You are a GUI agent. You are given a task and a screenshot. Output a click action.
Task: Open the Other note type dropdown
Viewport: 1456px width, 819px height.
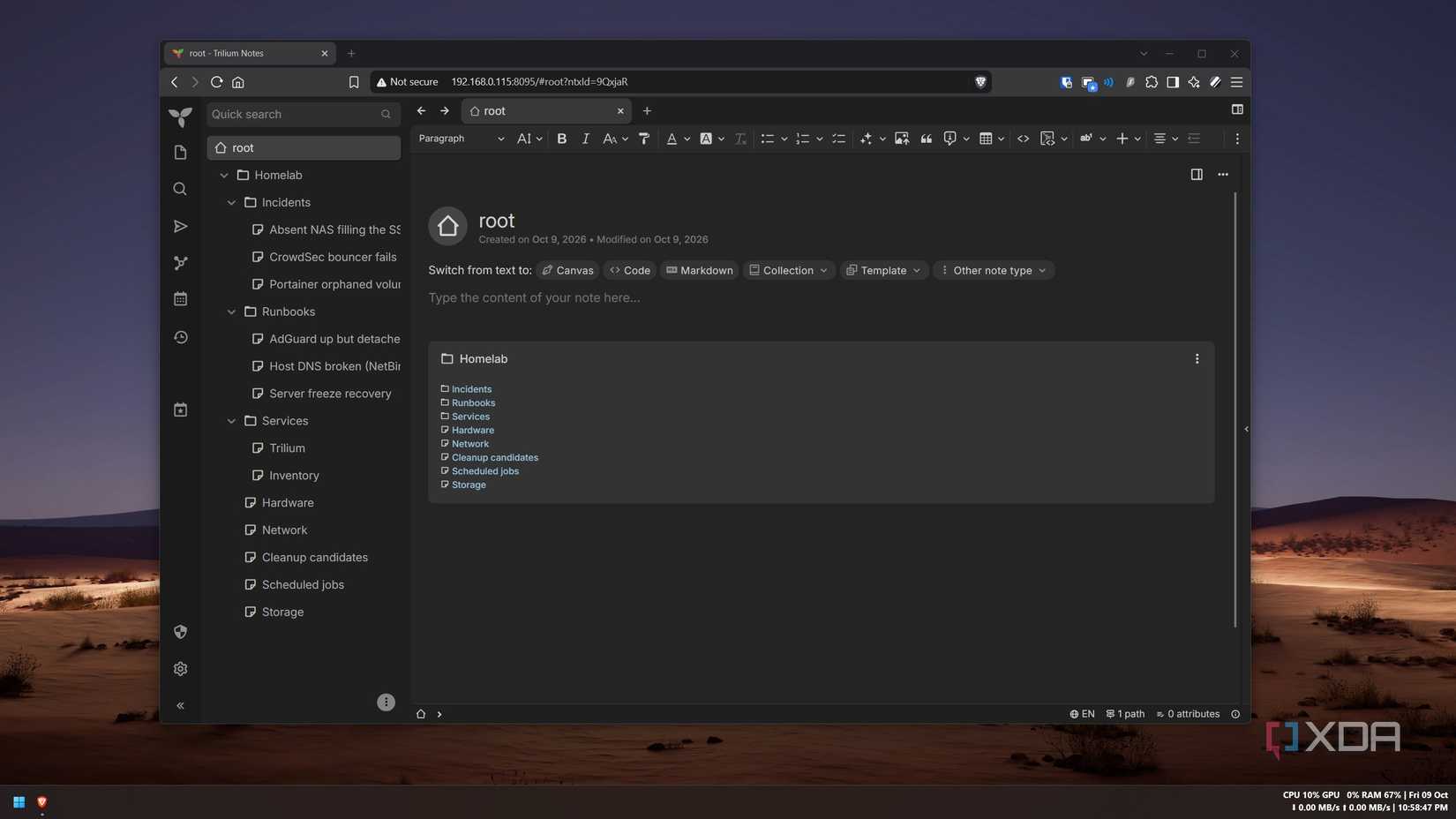point(994,271)
